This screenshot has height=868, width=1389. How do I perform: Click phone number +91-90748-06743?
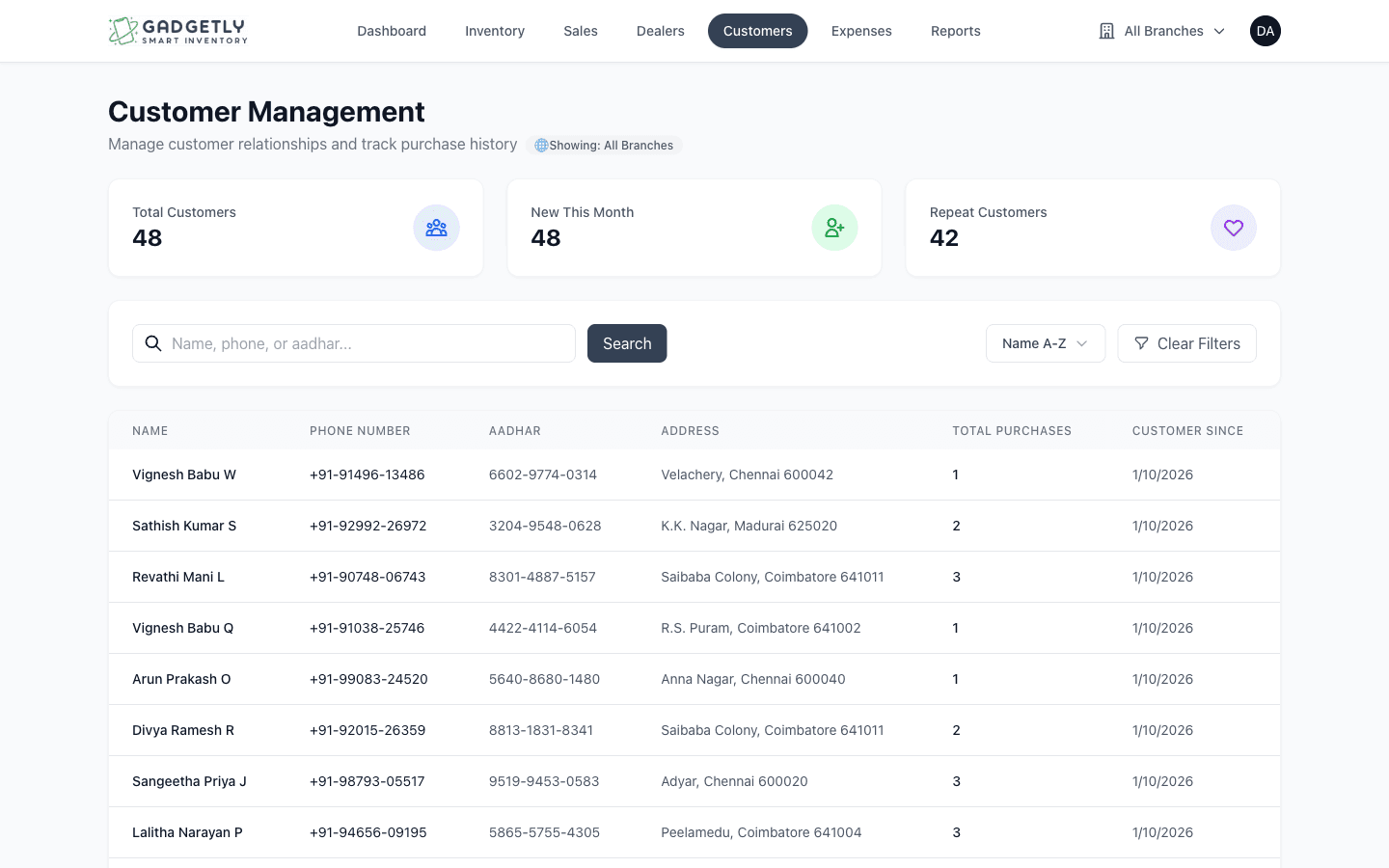click(x=368, y=577)
